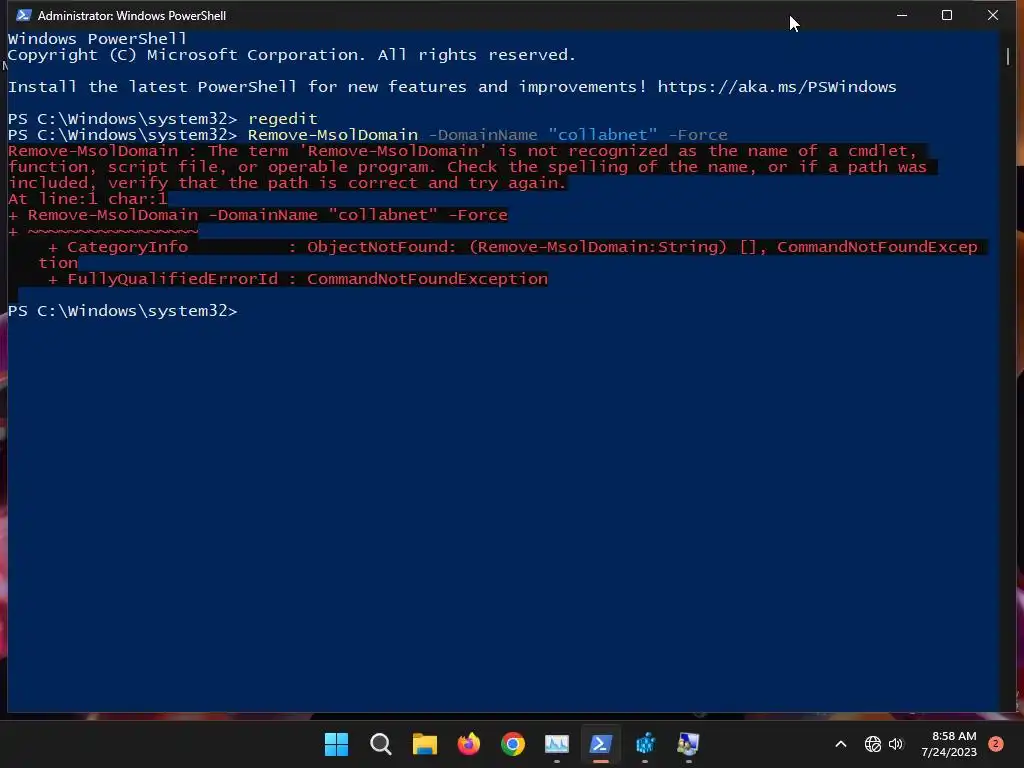Click 'FullyQualifiedErrorId' error label
Screen dimensions: 1024x768
172,279
